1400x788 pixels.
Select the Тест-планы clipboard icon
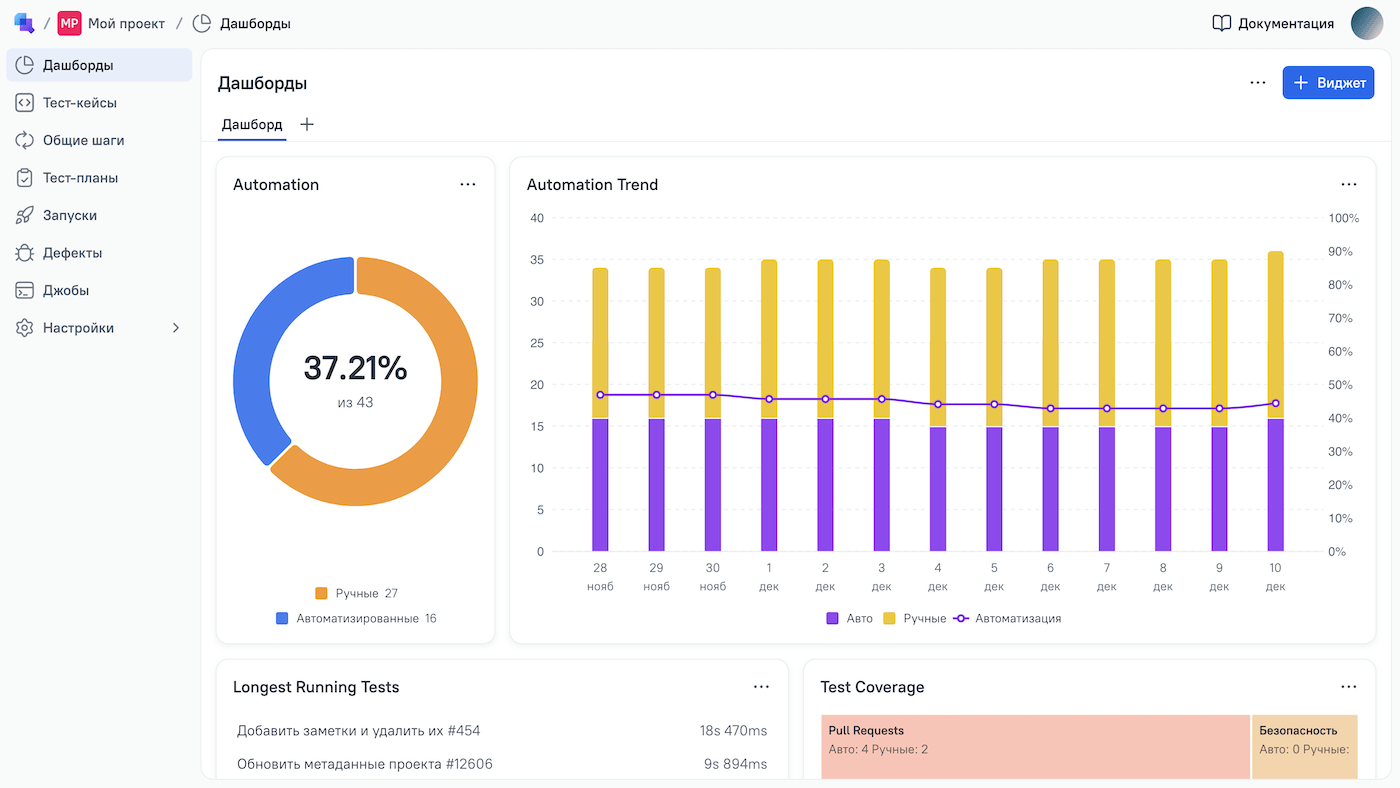coord(25,178)
